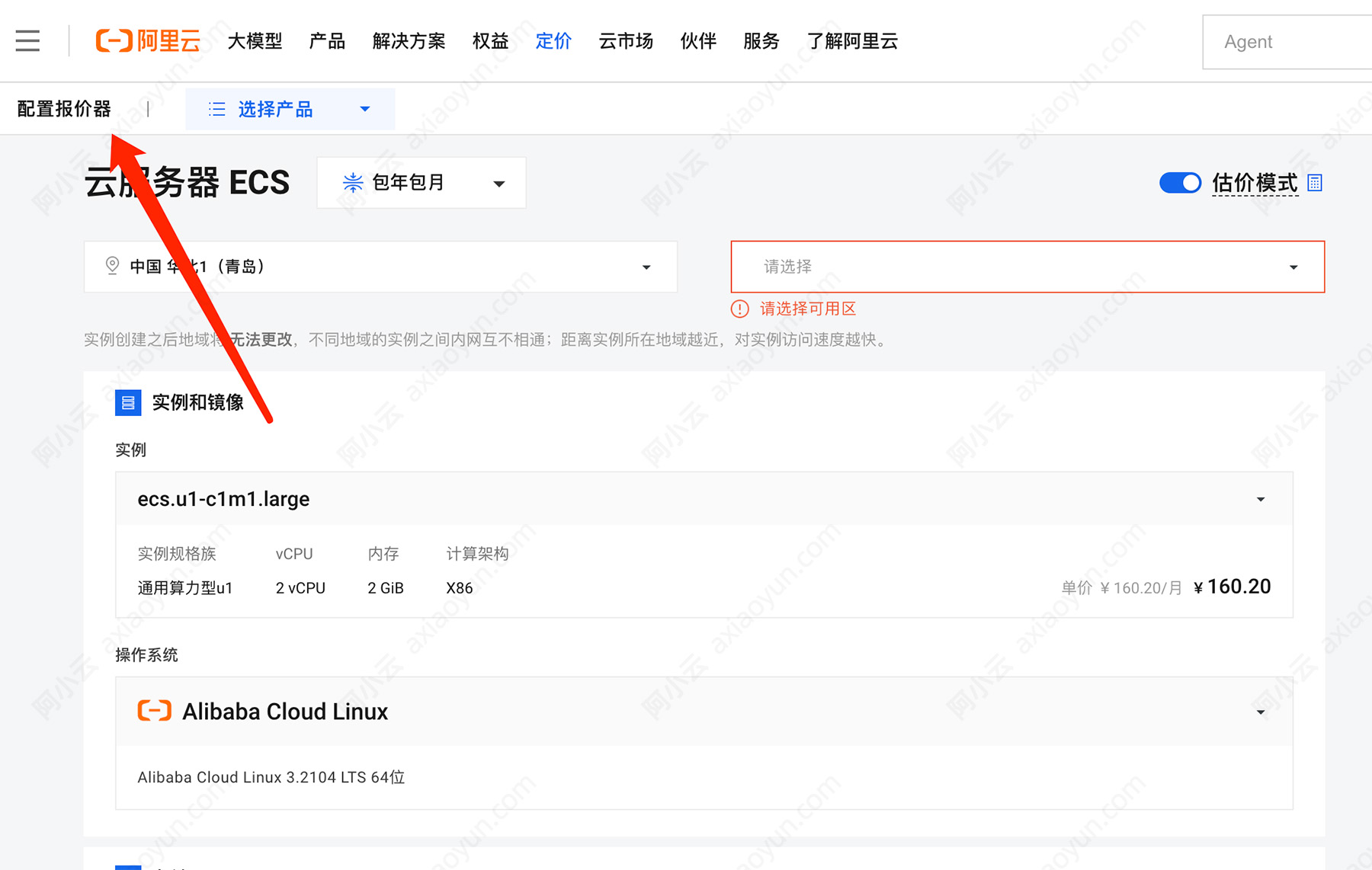
Task: Expand the ecs.u1-c1m1.large instance dropdown
Action: [x=704, y=499]
